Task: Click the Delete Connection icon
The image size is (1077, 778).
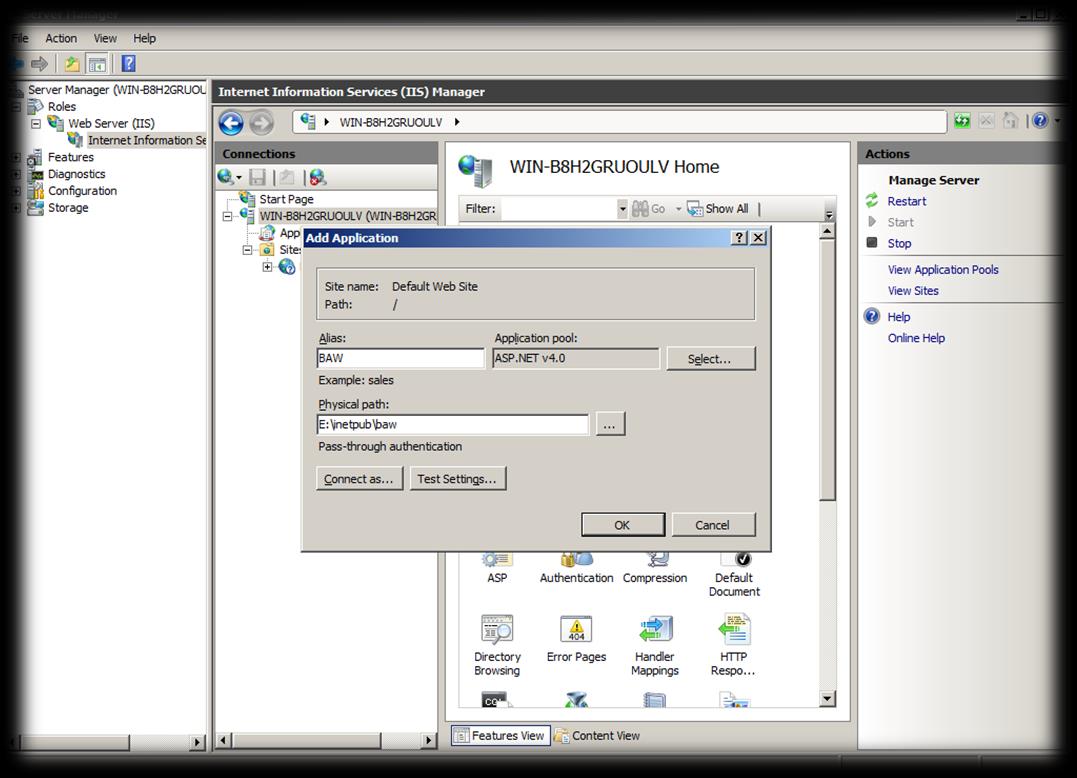Action: pyautogui.click(x=317, y=177)
